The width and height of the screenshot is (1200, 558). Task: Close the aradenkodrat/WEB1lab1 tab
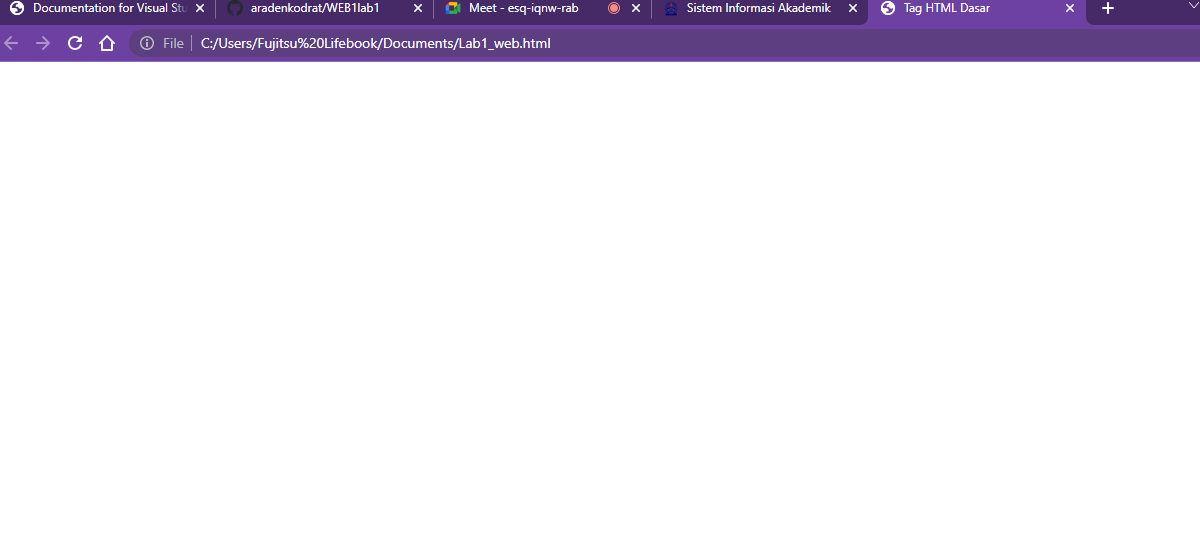418,8
